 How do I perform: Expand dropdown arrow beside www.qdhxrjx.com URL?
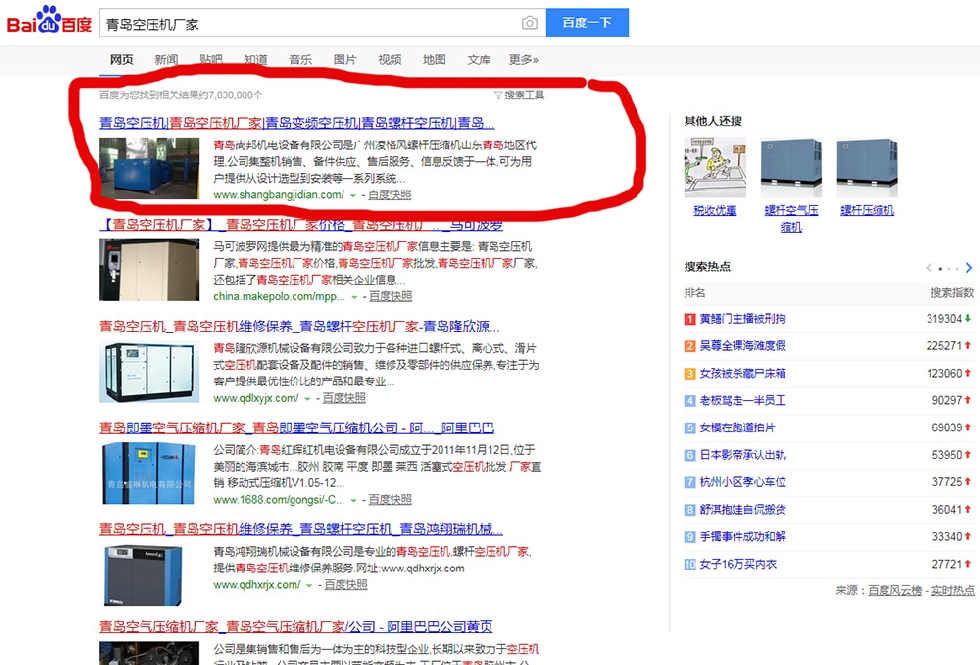click(x=309, y=586)
